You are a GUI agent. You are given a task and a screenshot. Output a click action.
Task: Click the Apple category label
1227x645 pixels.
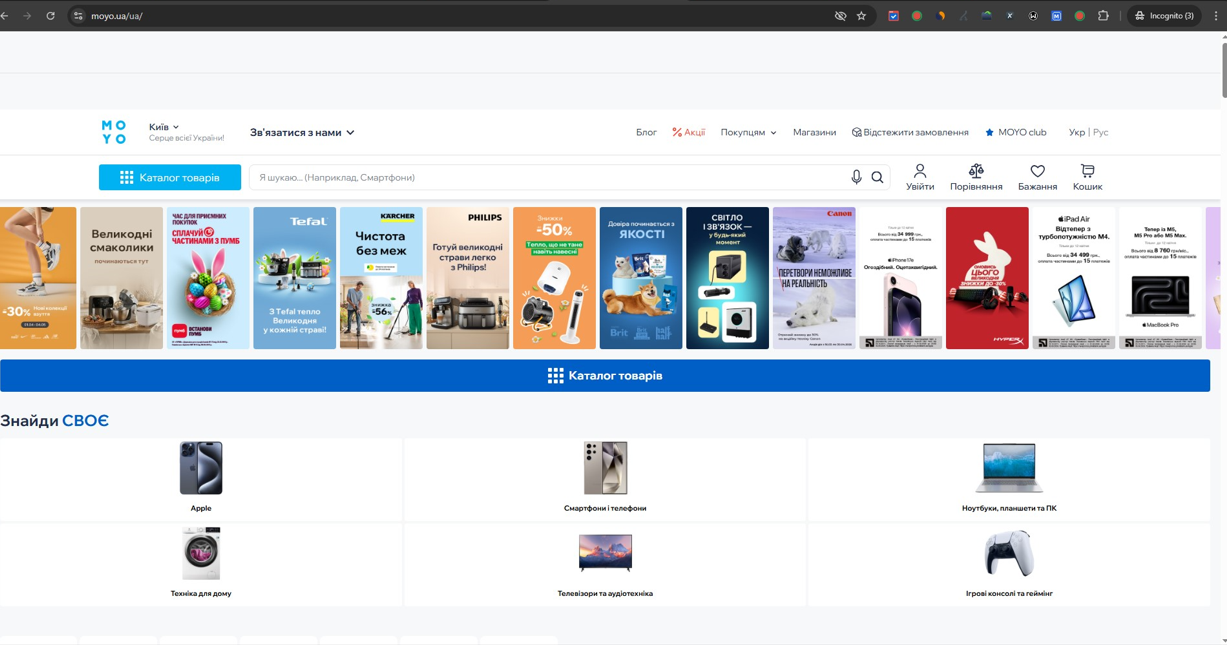pyautogui.click(x=201, y=508)
